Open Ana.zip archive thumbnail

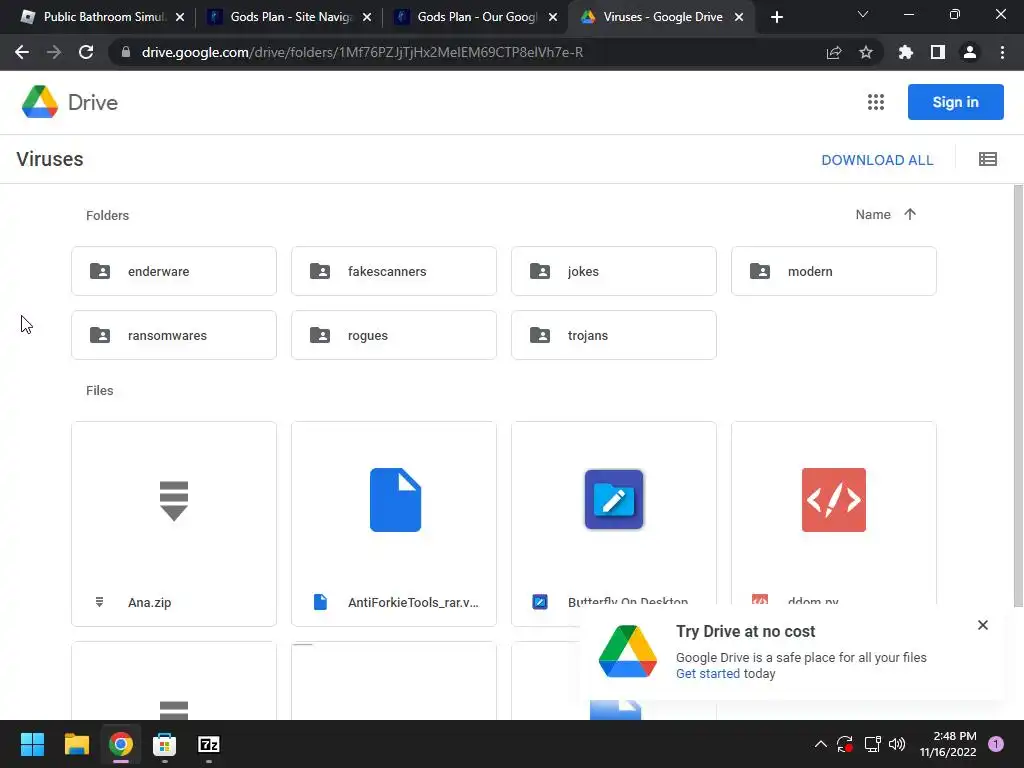pos(174,500)
